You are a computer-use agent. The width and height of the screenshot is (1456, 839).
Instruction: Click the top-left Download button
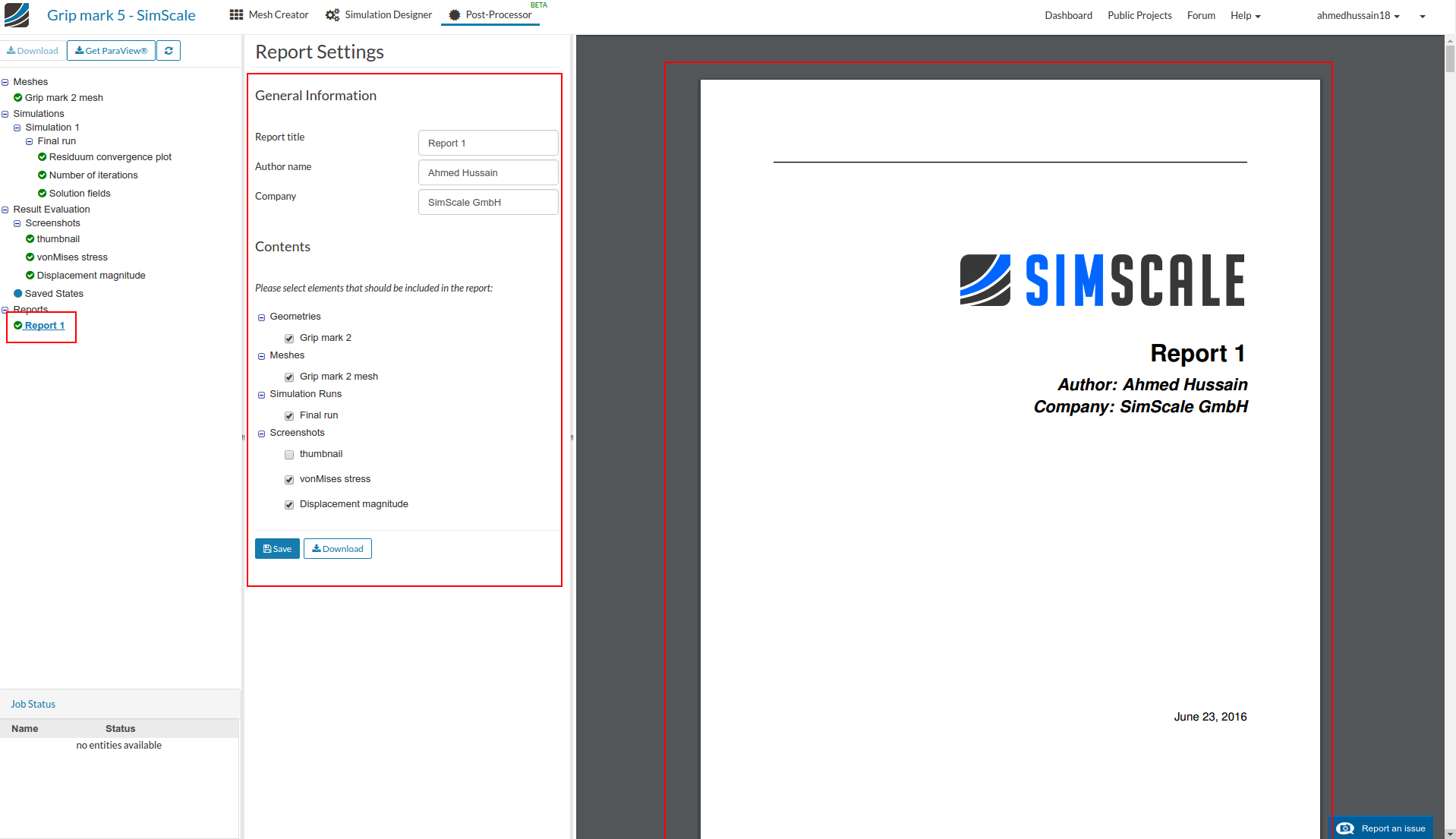pos(33,51)
